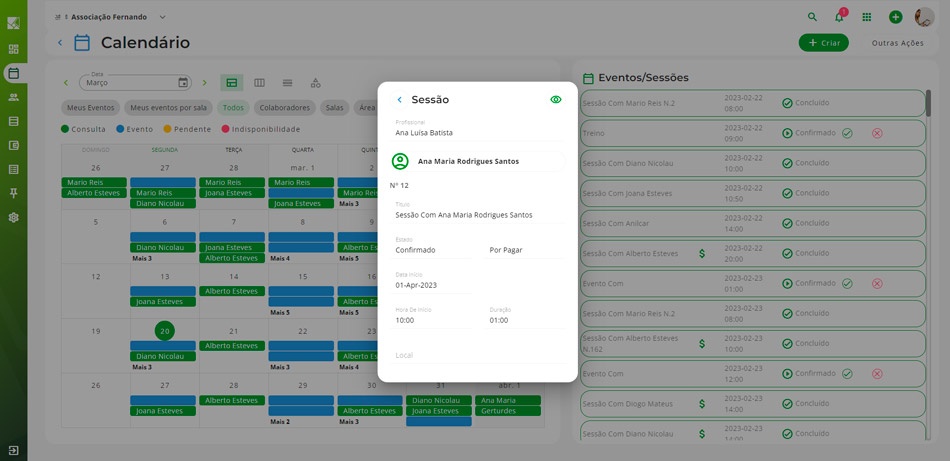
Task: Select the Todos filter chip
Action: pos(233,108)
